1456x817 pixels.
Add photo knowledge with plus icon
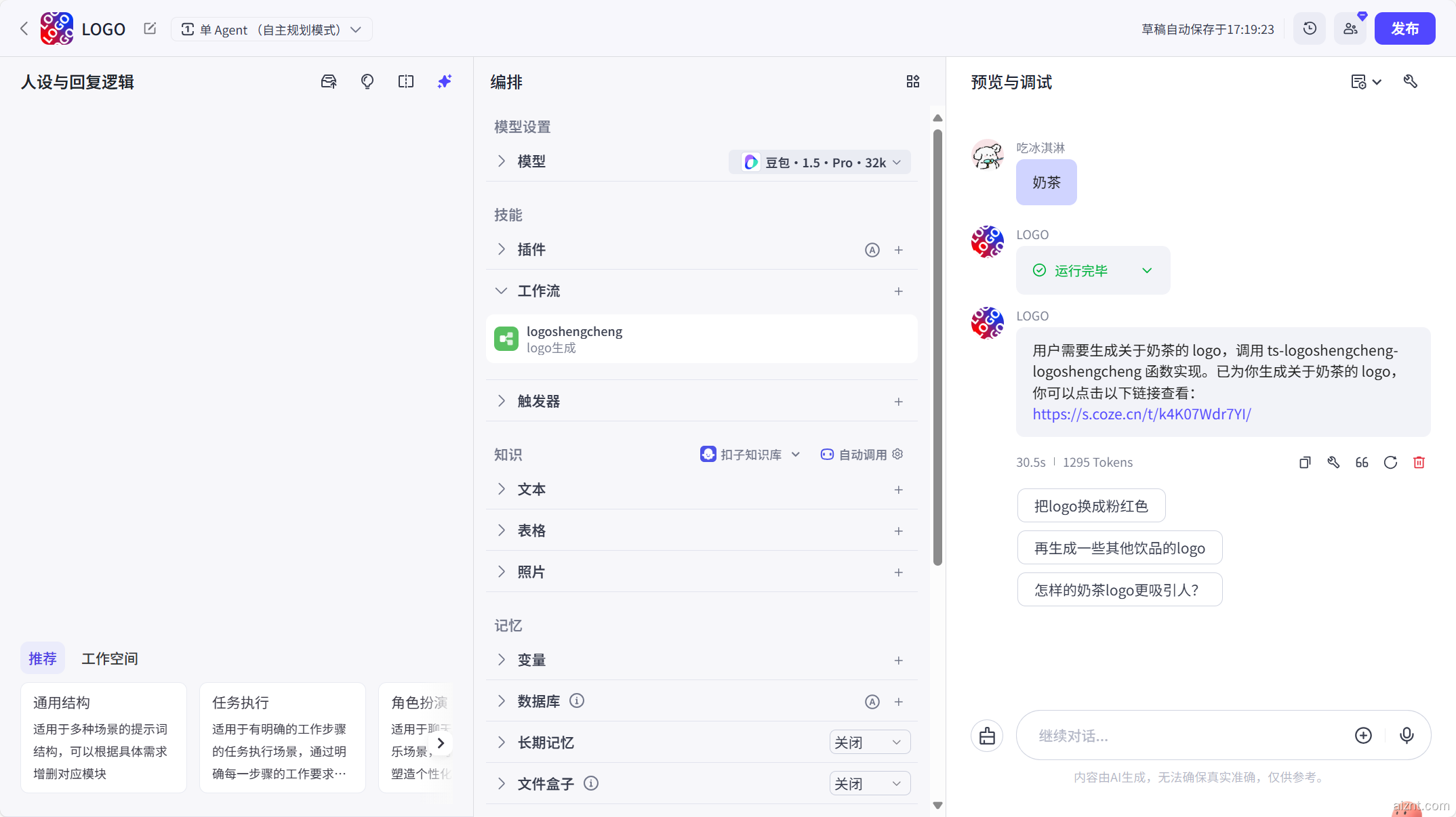(899, 572)
